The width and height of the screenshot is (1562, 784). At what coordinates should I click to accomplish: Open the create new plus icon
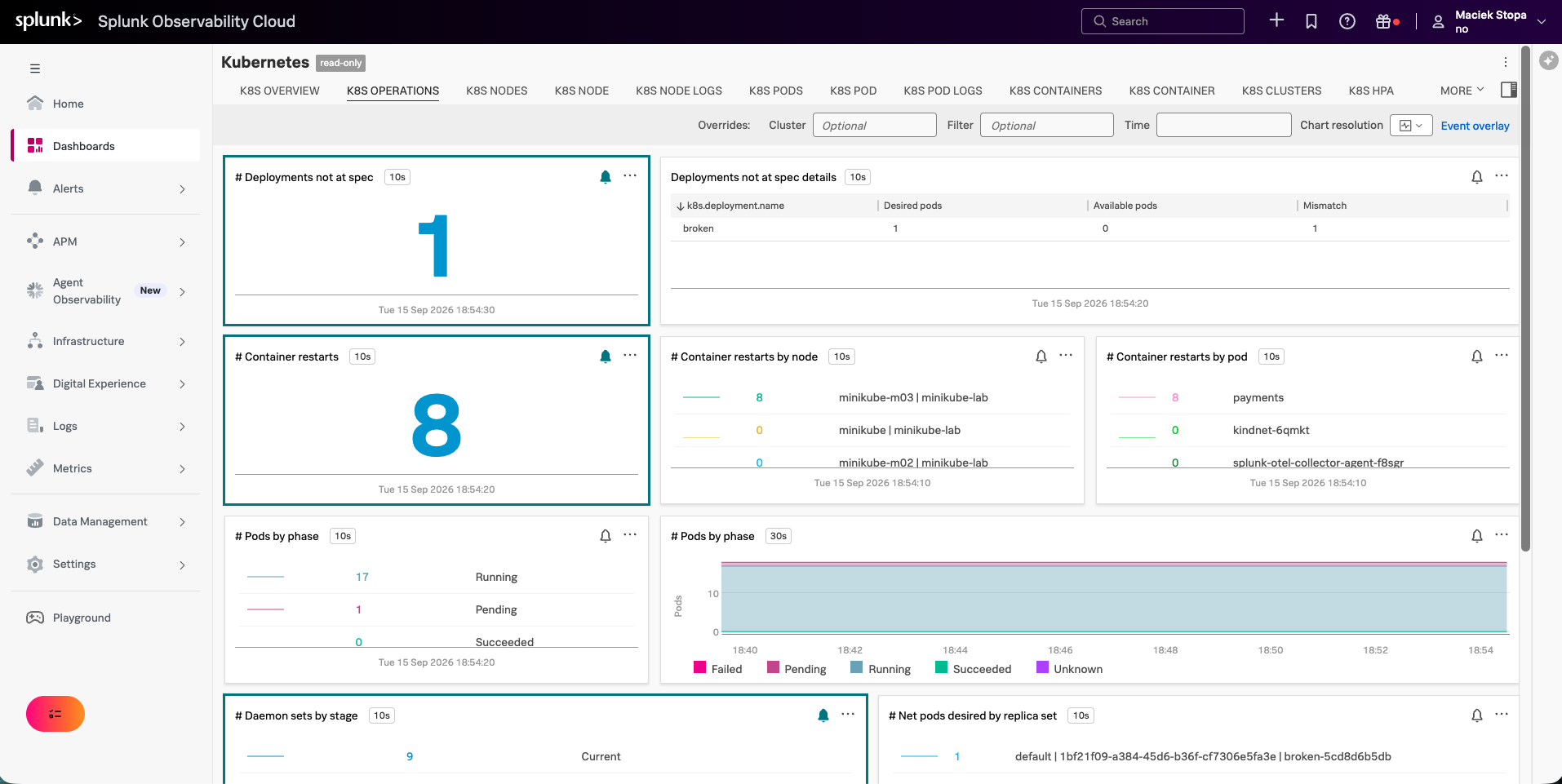click(1277, 21)
